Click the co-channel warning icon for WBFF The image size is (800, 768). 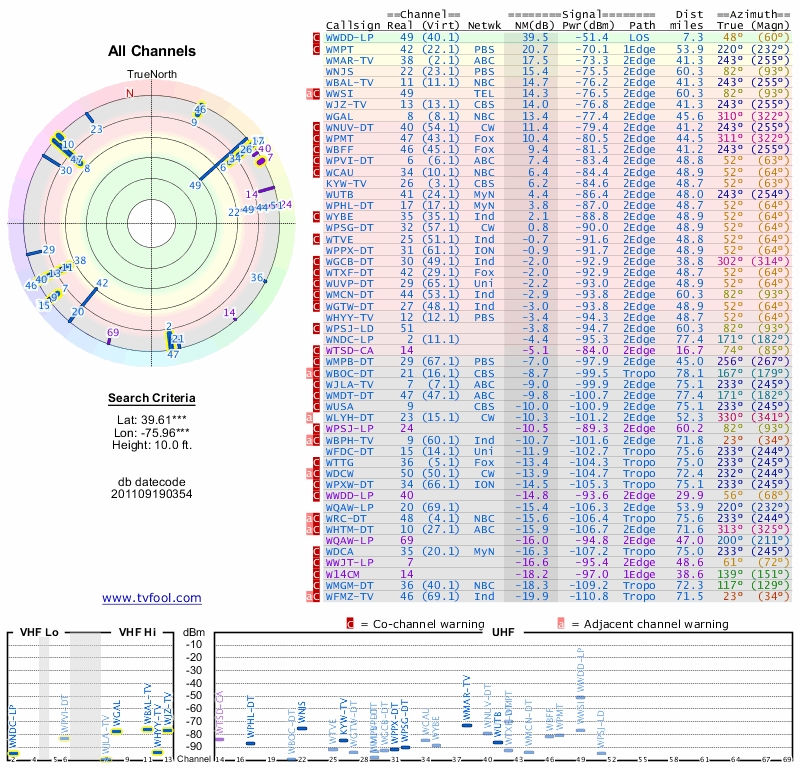(x=316, y=150)
